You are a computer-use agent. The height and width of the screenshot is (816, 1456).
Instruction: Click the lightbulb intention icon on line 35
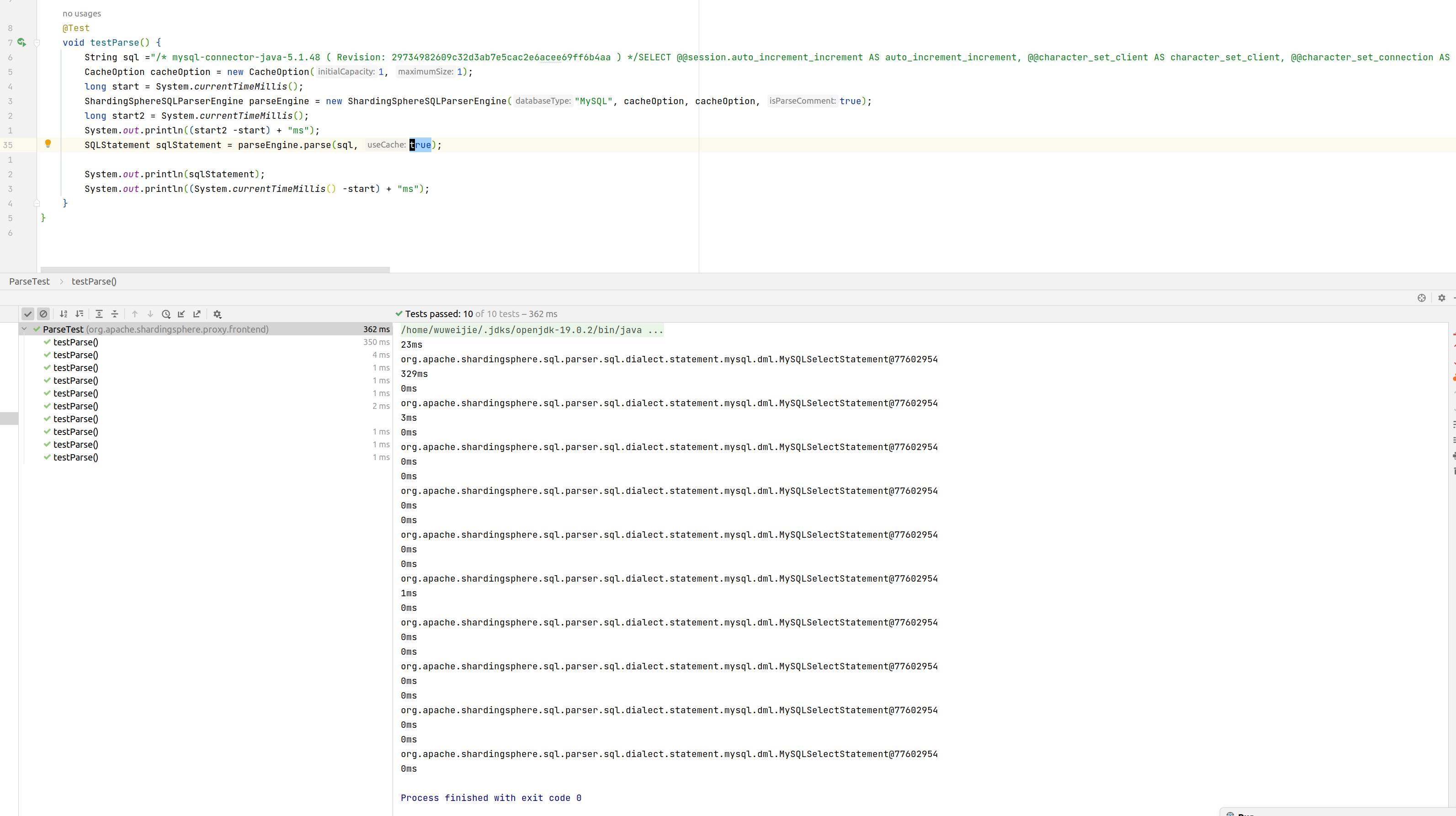tap(48, 144)
